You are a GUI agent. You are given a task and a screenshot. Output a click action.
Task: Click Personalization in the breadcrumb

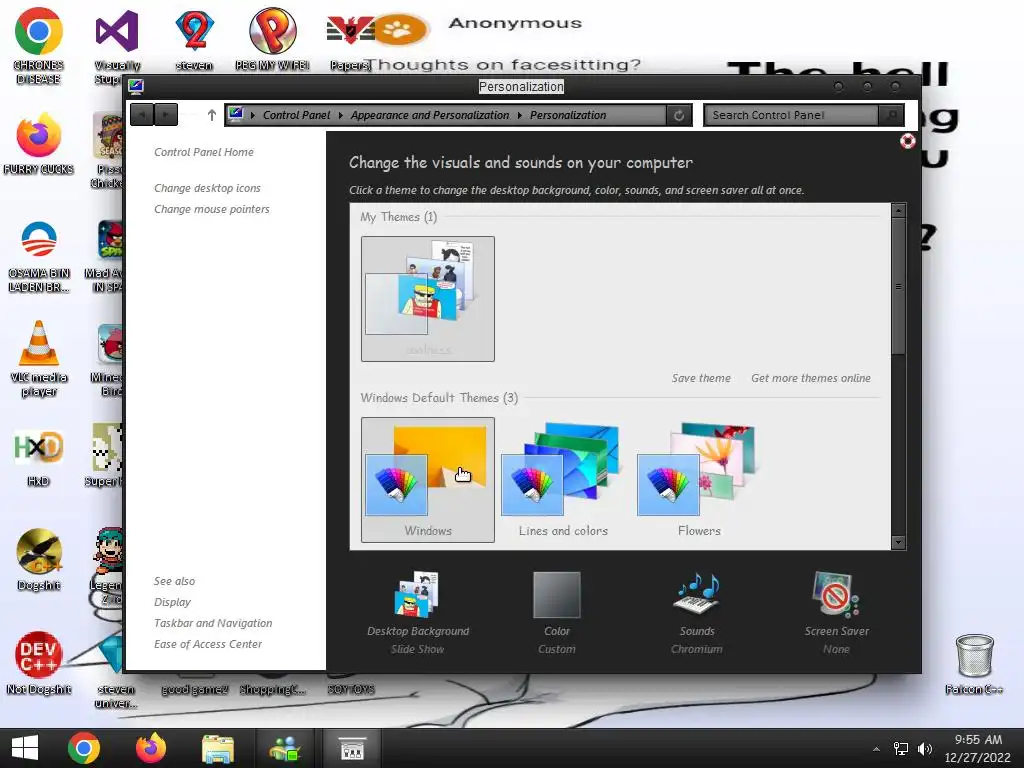pyautogui.click(x=568, y=115)
